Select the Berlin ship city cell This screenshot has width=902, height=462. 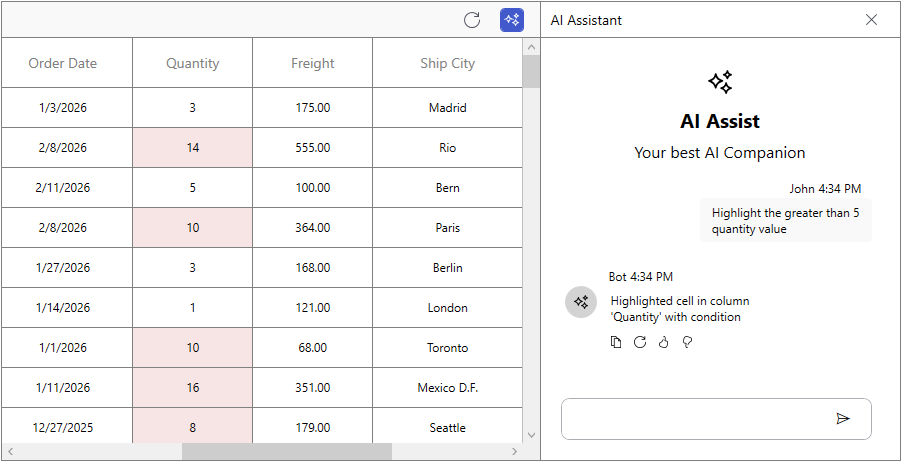coord(448,268)
